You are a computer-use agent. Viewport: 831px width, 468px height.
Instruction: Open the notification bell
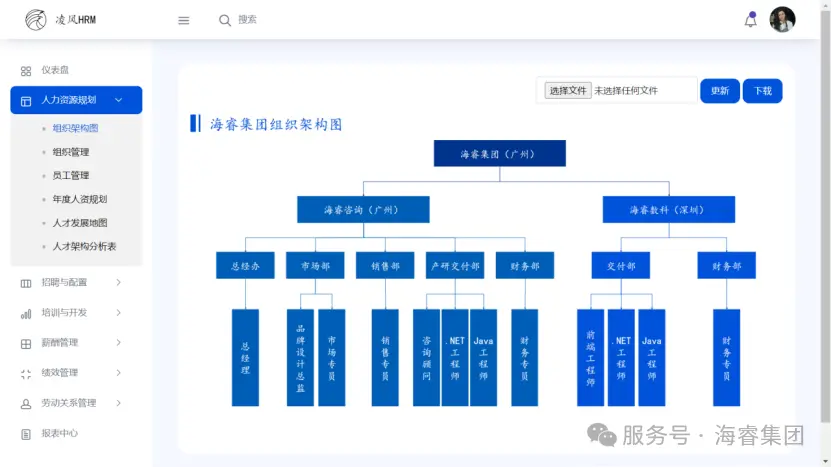pyautogui.click(x=750, y=20)
